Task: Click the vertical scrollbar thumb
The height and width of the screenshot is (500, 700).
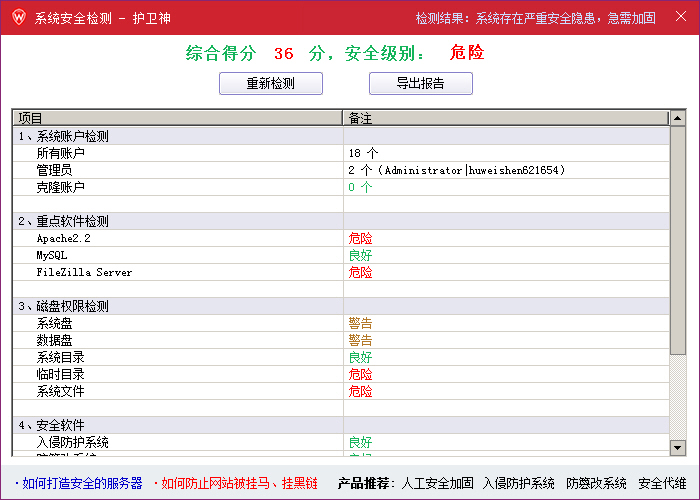Action: [678, 241]
